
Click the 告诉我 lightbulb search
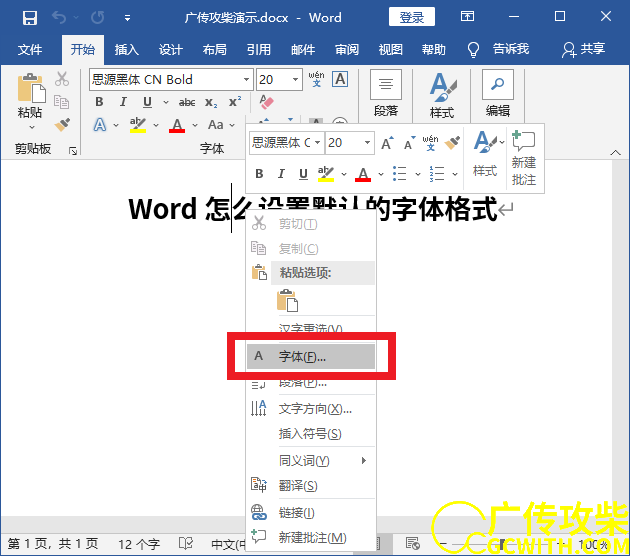(498, 49)
